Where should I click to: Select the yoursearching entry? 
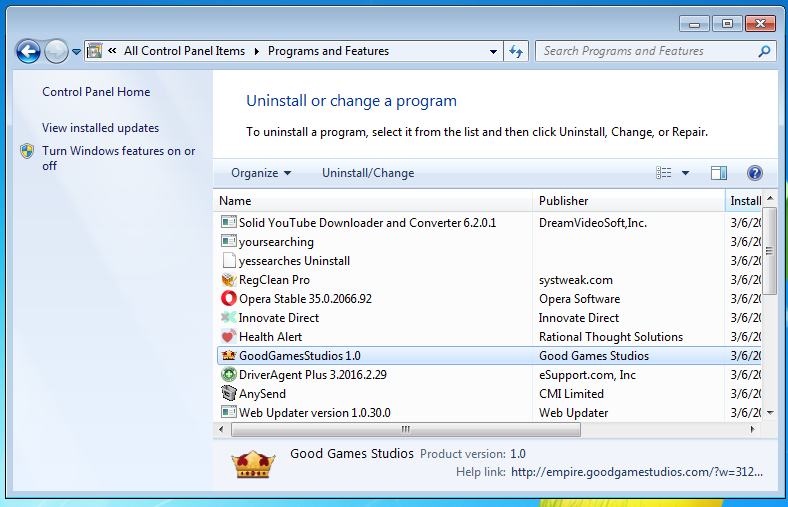pos(276,242)
